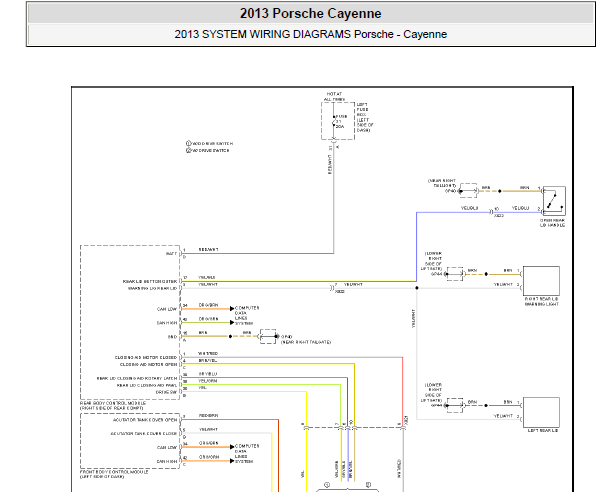Click X822 connector label under pin 7

(340, 292)
